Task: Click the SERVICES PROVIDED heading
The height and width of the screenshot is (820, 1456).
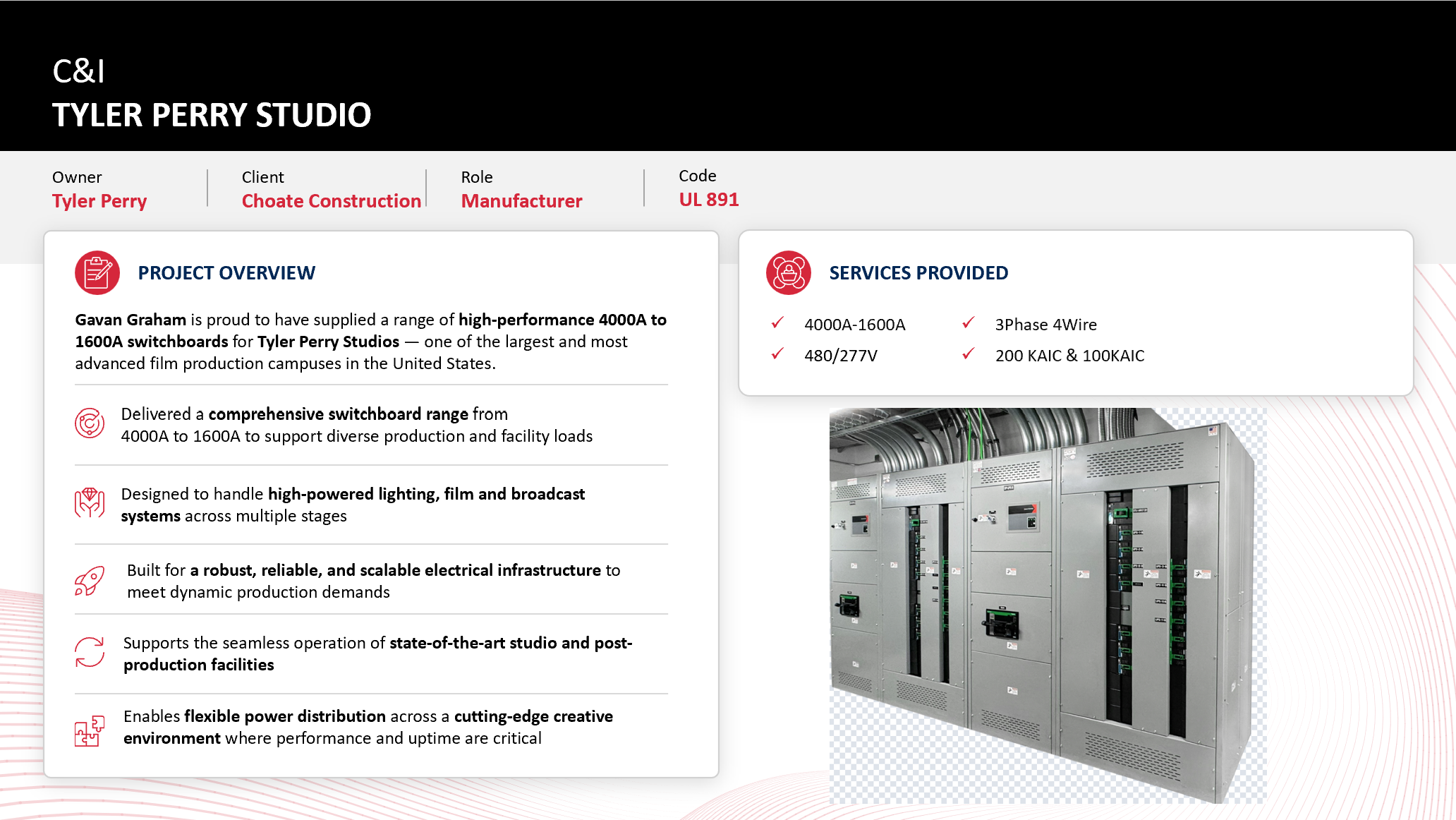Action: coord(918,273)
